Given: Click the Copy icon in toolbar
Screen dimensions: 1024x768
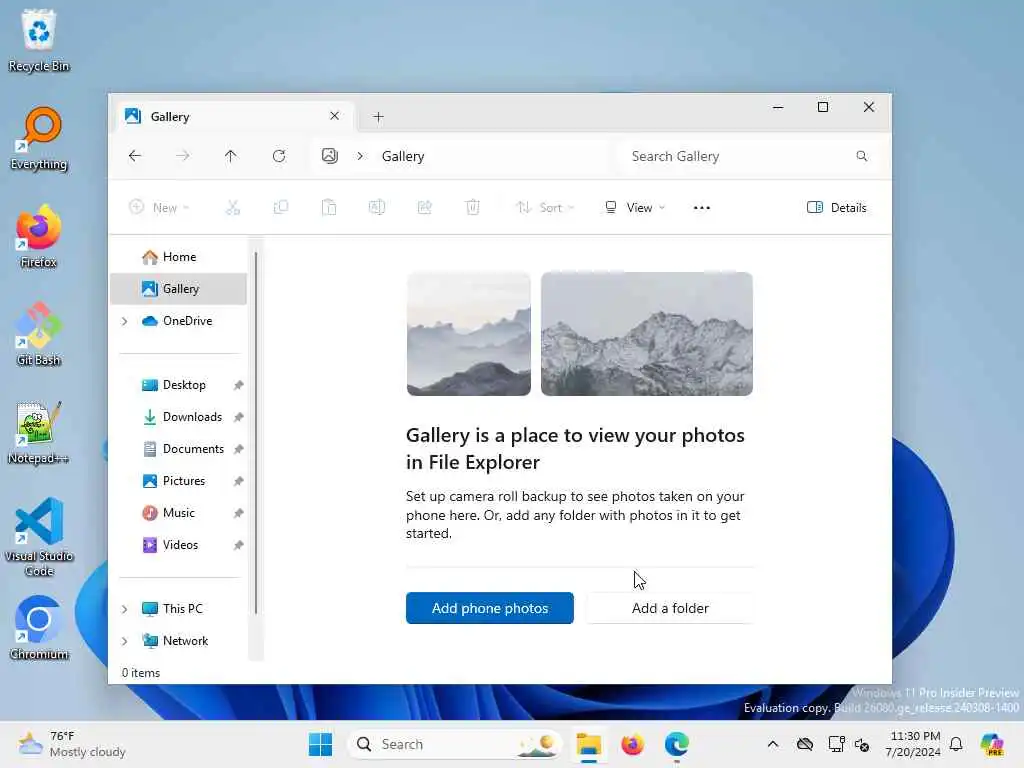Looking at the screenshot, I should pos(281,208).
